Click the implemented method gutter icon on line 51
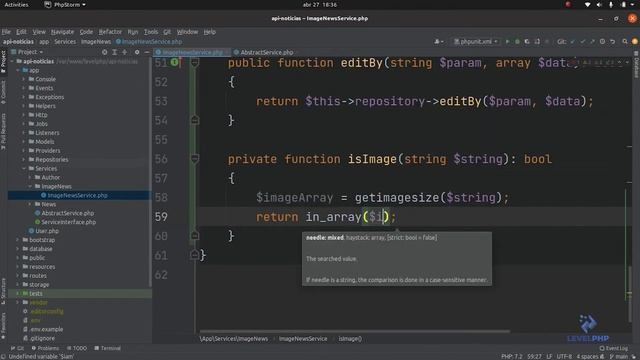Screen dimensions: 640x360 click(174, 62)
